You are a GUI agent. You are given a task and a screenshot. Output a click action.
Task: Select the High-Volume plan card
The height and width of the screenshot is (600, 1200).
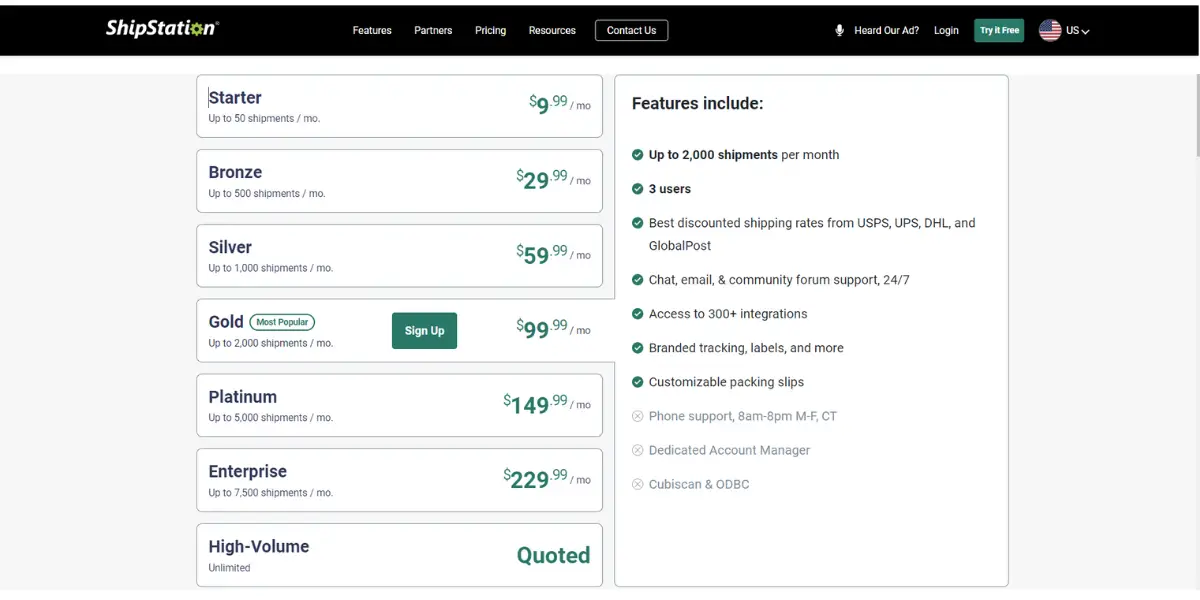click(399, 555)
